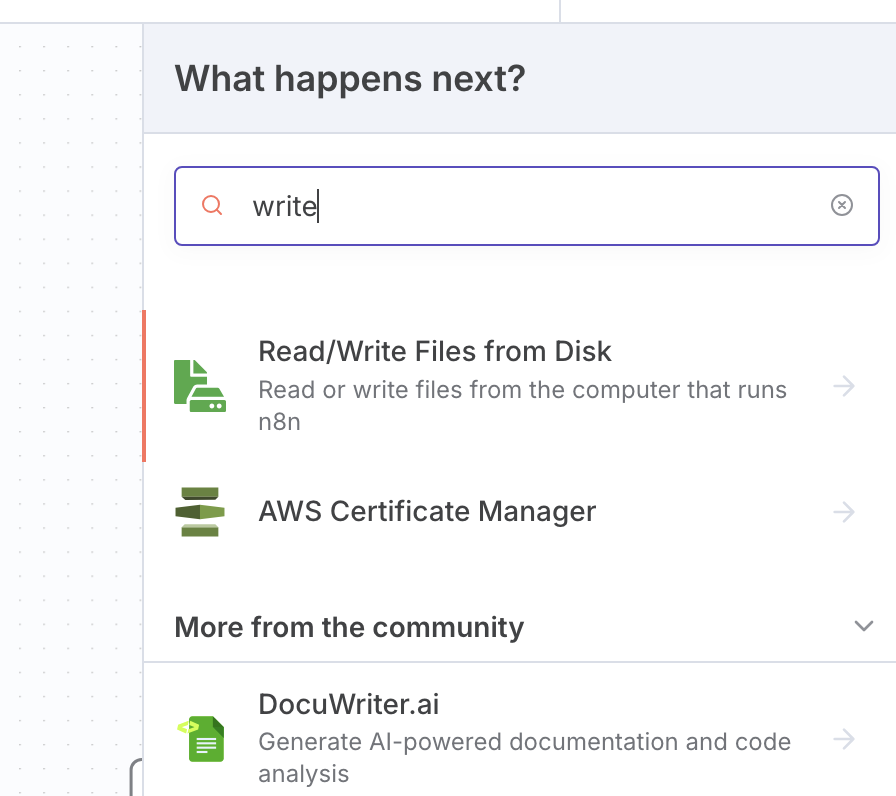This screenshot has width=896, height=796.
Task: Click the "What happens next?" panel heading
Action: pyautogui.click(x=350, y=78)
